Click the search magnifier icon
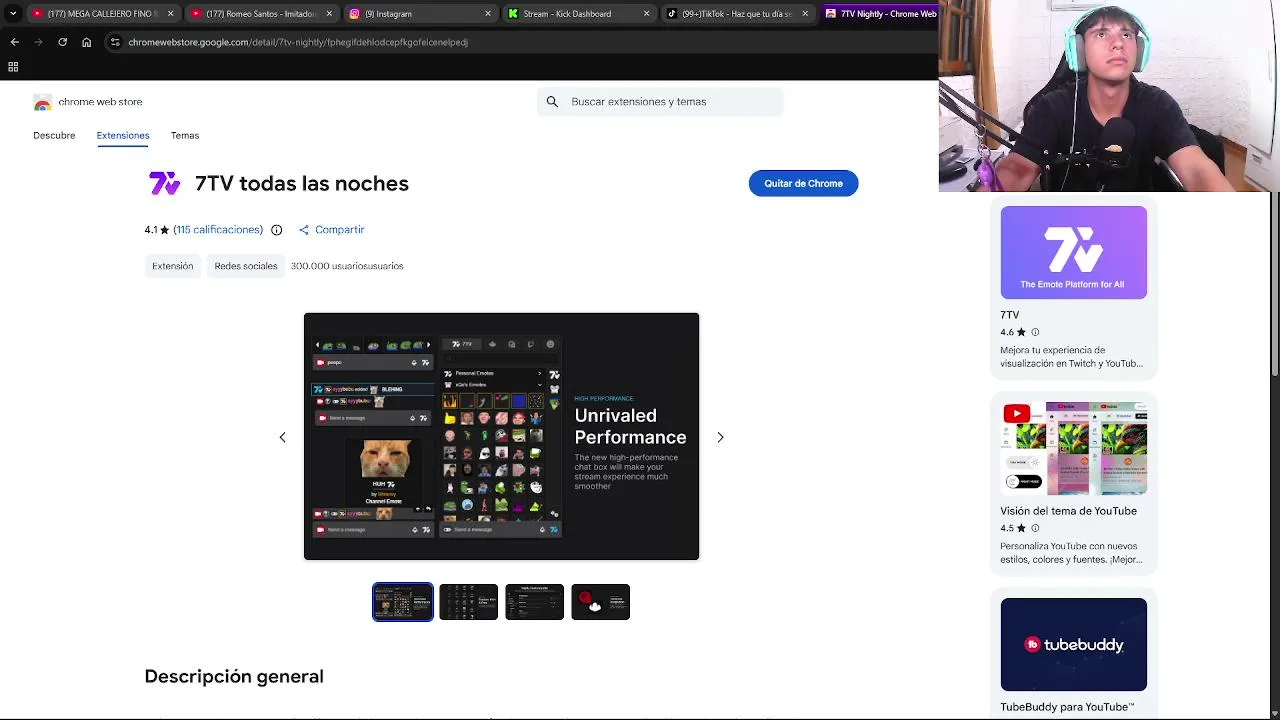The height and width of the screenshot is (720, 1280). coord(552,102)
